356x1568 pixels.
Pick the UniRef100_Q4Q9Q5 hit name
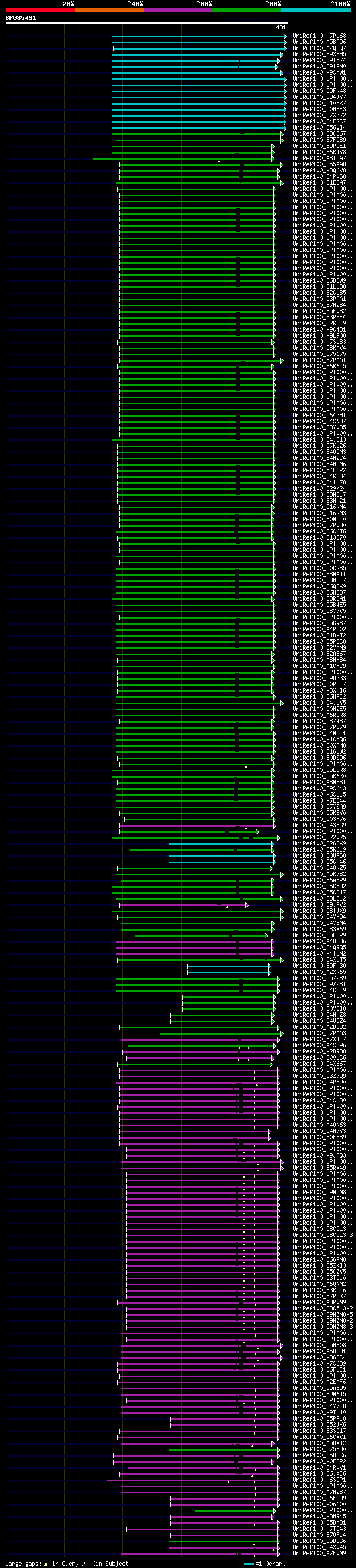point(319,947)
